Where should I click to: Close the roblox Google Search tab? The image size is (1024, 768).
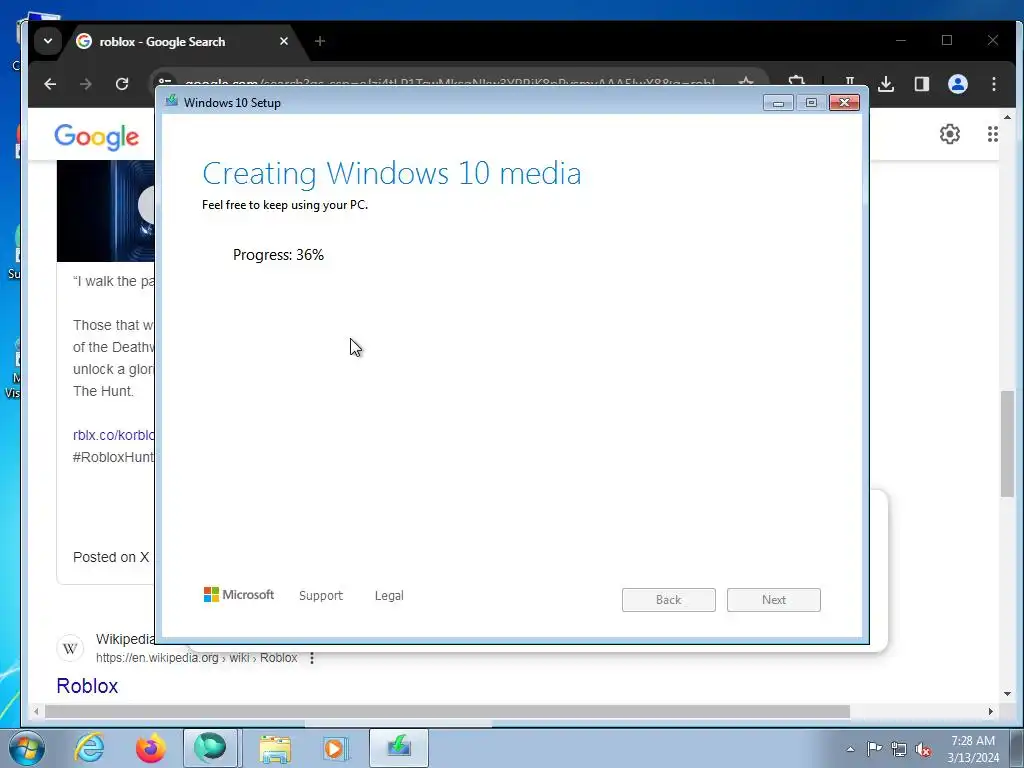[x=283, y=41]
